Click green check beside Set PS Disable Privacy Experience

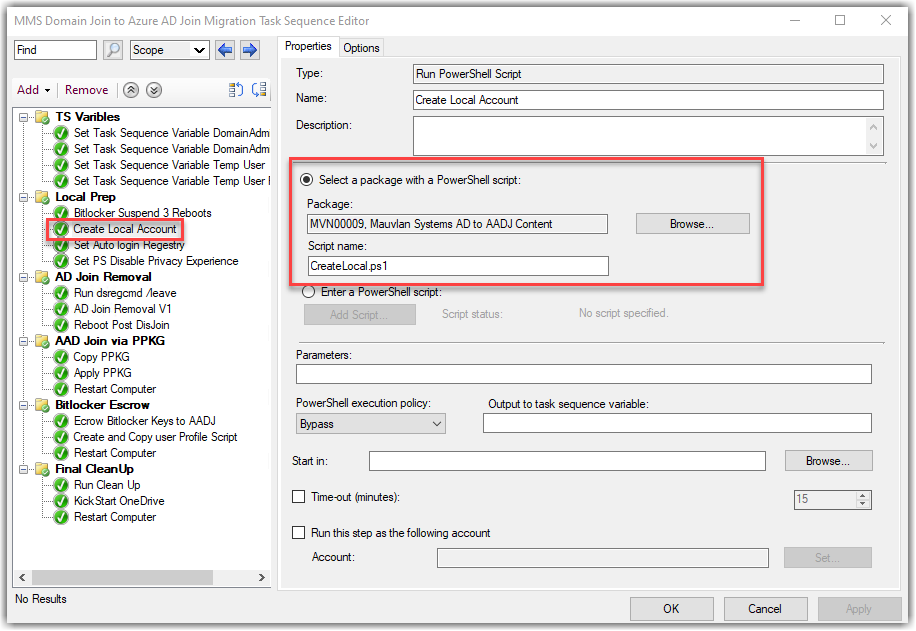61,261
